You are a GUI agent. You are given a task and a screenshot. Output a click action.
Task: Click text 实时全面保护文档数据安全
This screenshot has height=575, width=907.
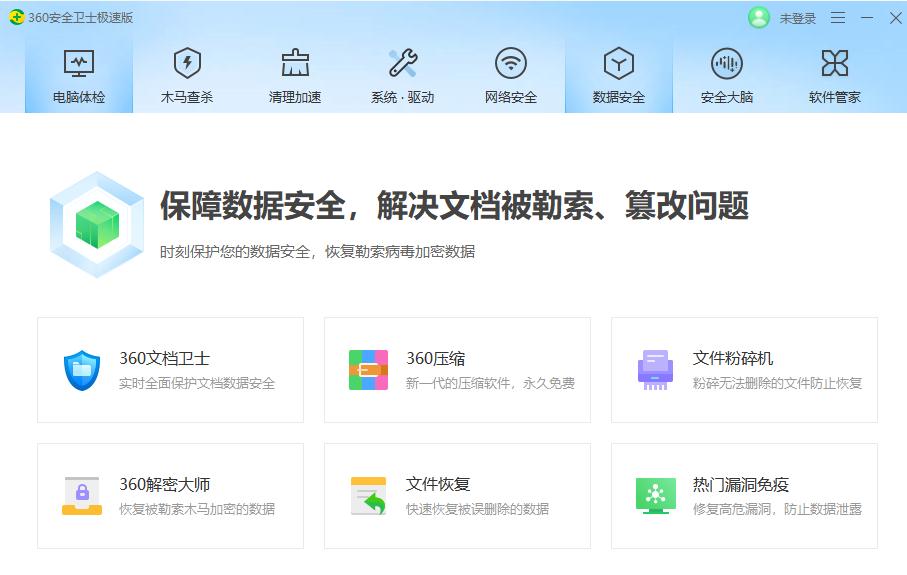click(197, 383)
